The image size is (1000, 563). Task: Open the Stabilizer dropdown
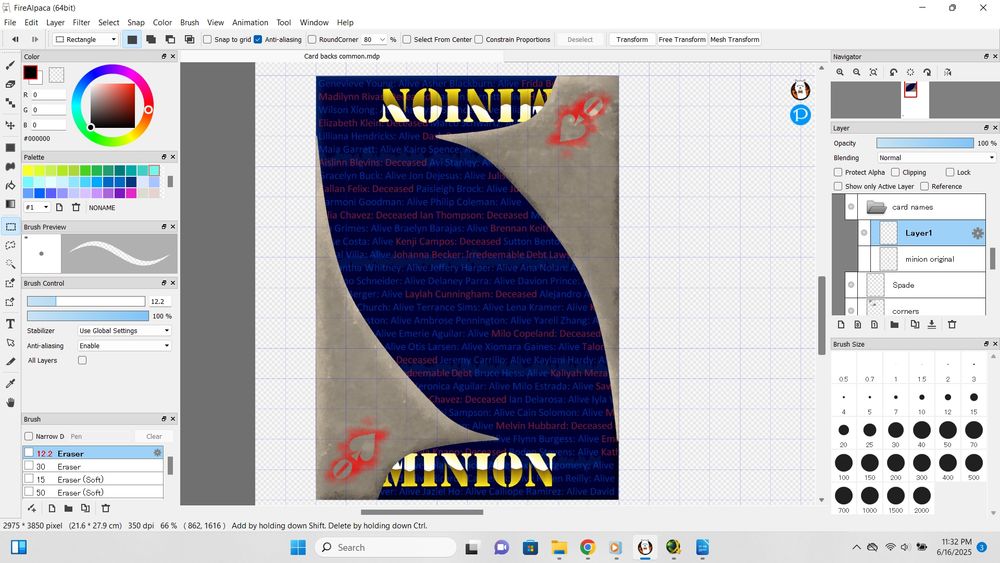124,330
